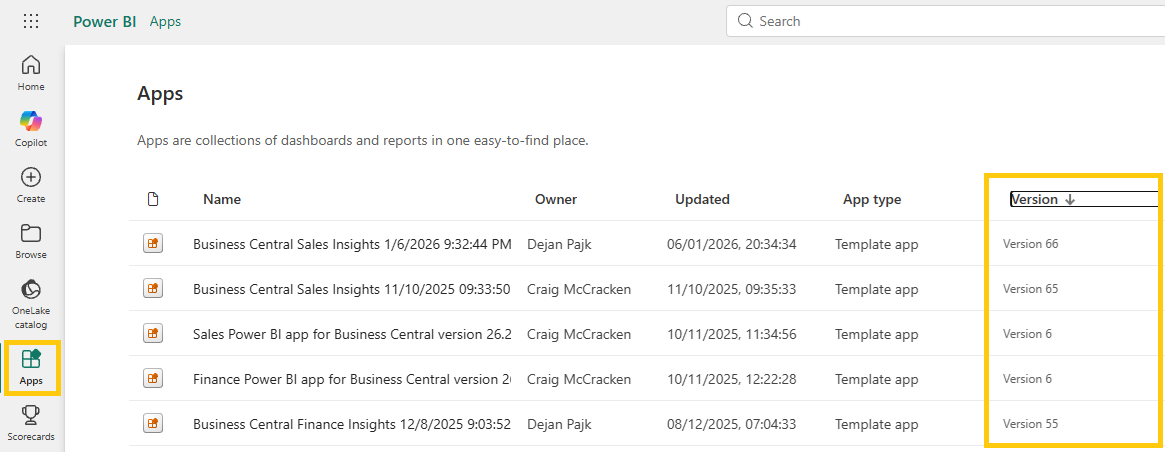This screenshot has height=452, width=1165.
Task: Click the Owner column header
Action: click(556, 199)
